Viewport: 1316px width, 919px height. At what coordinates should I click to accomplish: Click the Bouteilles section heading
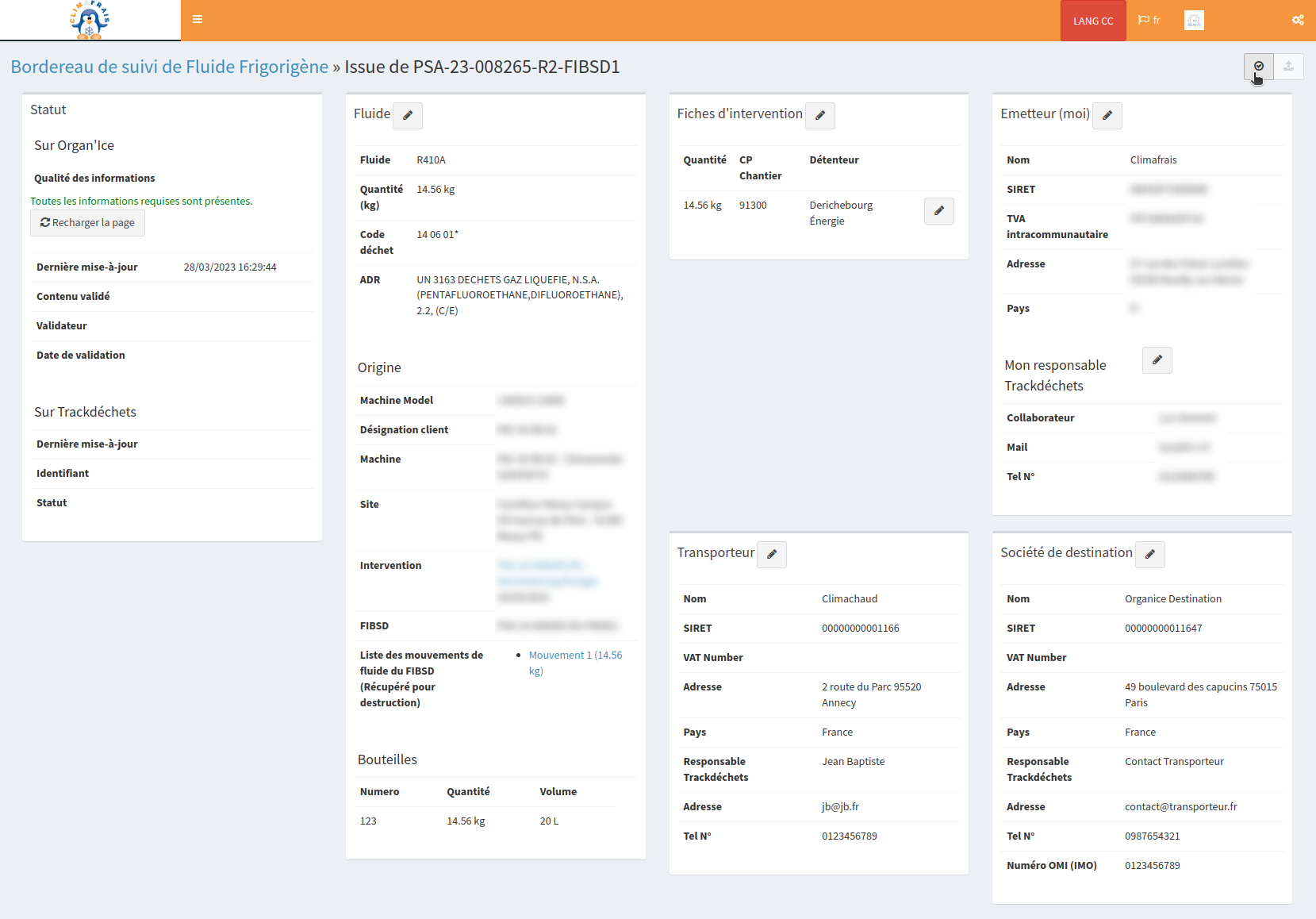pos(387,759)
